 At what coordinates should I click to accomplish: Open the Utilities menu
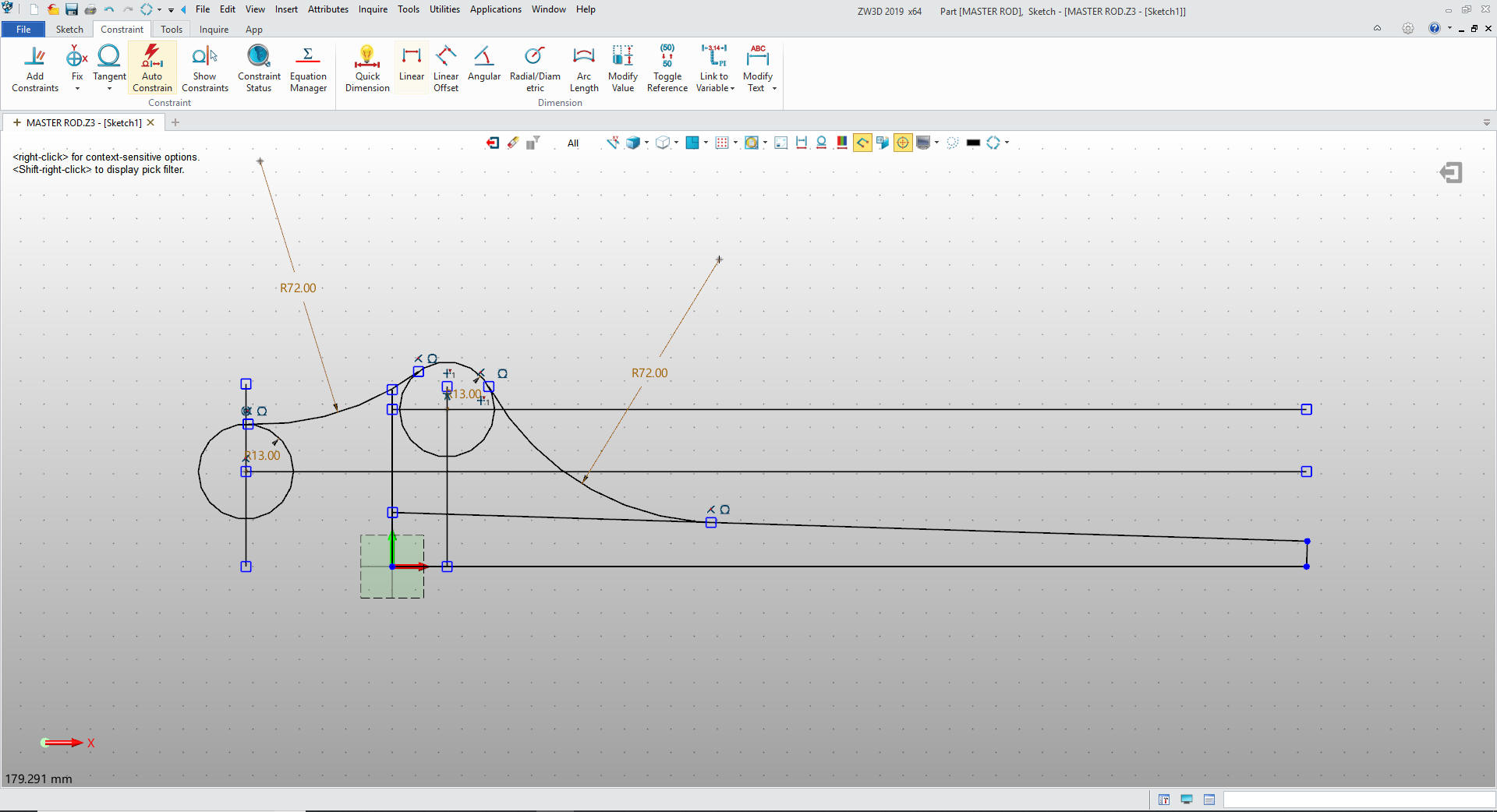(x=444, y=9)
